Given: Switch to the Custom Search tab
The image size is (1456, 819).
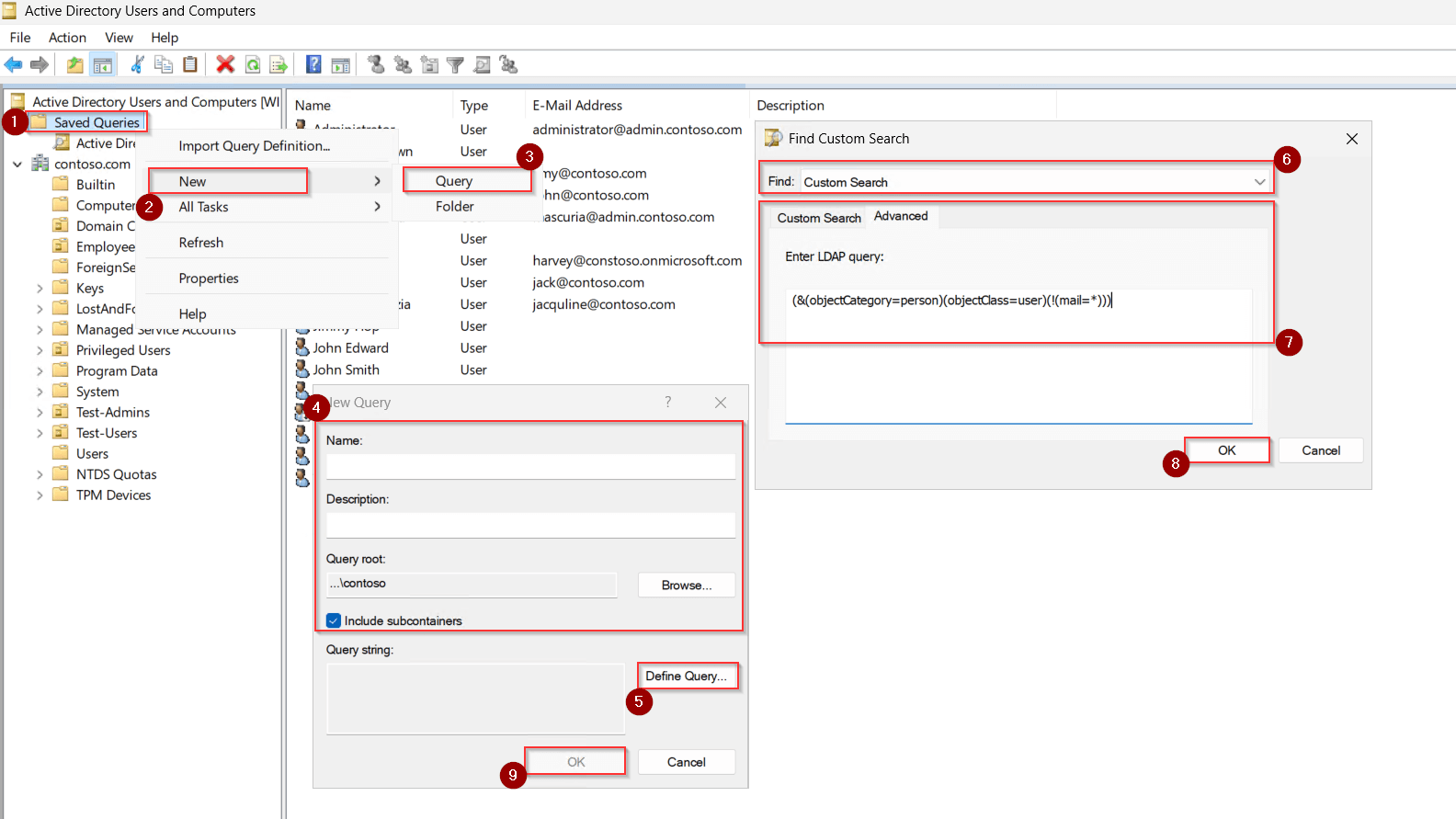Looking at the screenshot, I should click(818, 218).
